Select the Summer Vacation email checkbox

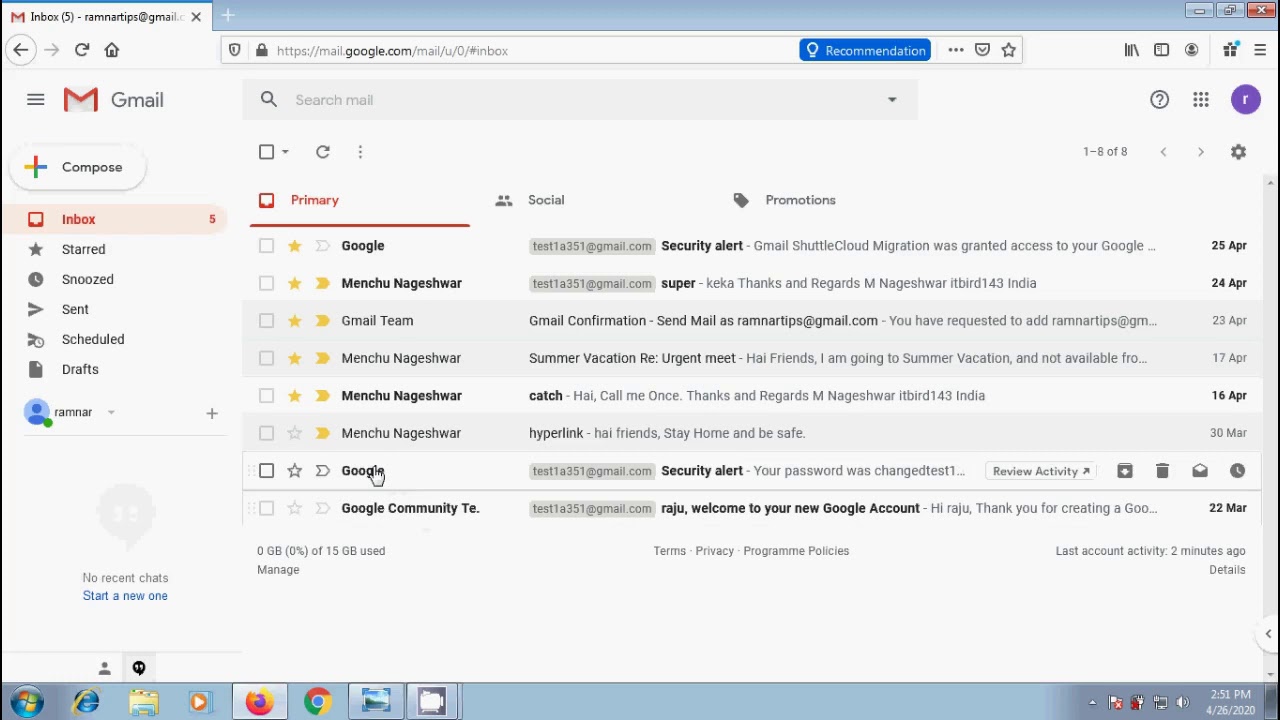coord(266,358)
